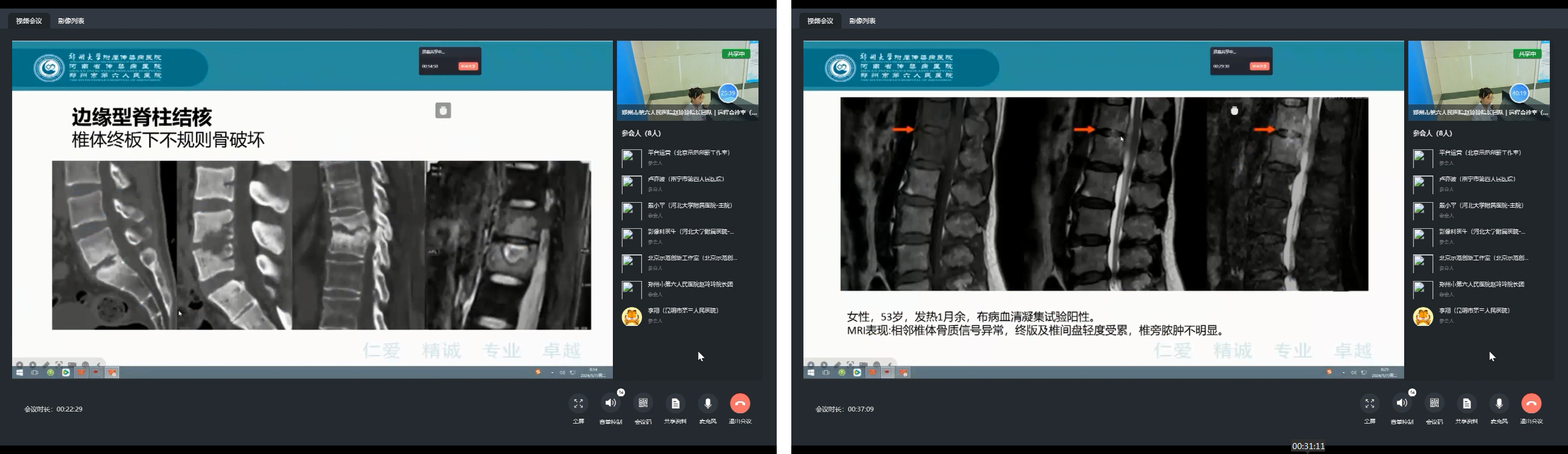Click the 参会人 (8人) header in right window
Screen dimensions: 1568x454
point(1432,133)
